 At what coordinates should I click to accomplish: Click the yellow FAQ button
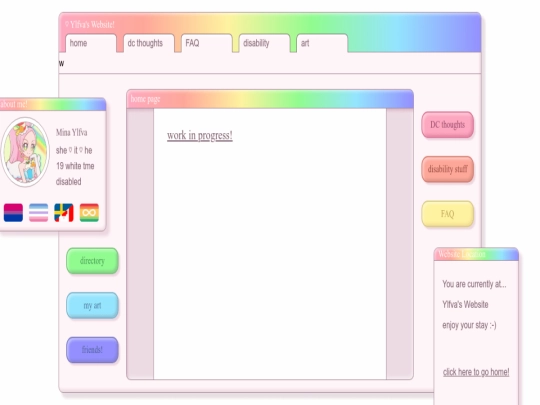click(x=447, y=214)
